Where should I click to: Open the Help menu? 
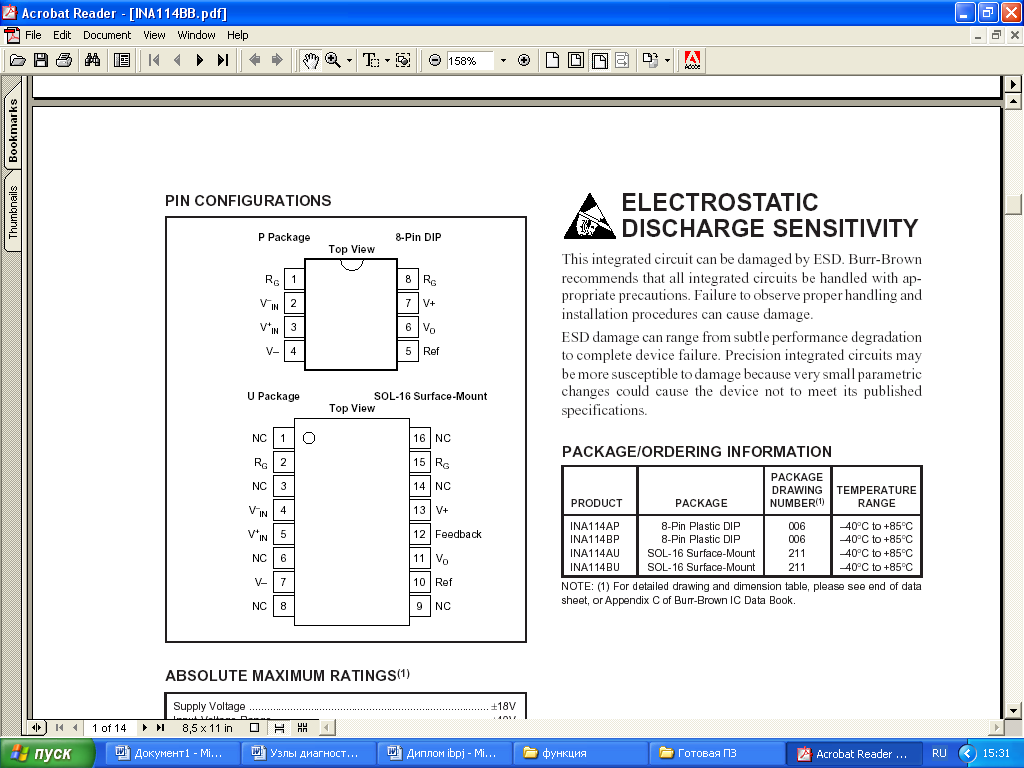(238, 35)
